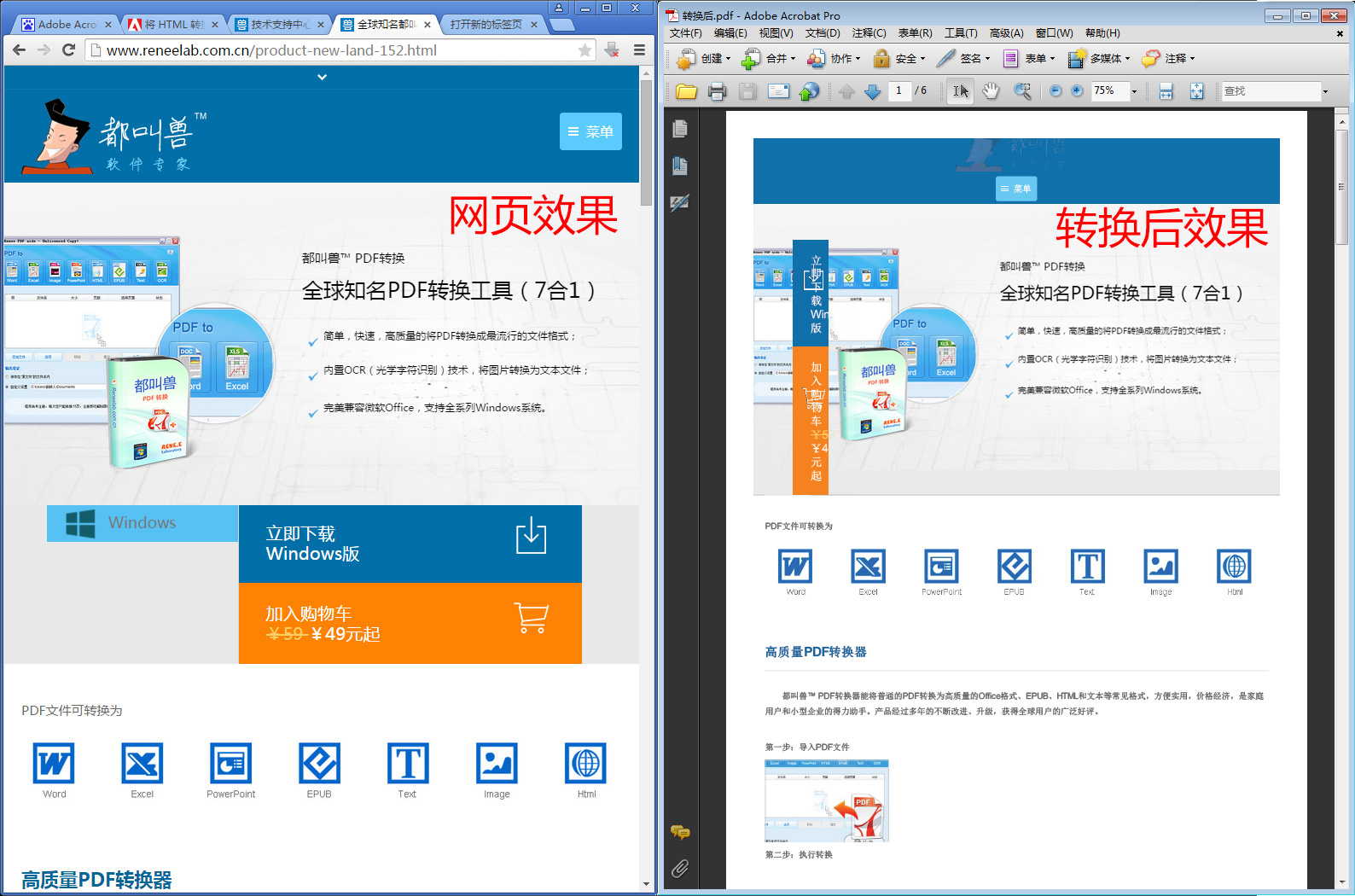Screen dimensions: 1355x896
Task: Click the Email envelope icon in Acrobat
Action: (778, 91)
